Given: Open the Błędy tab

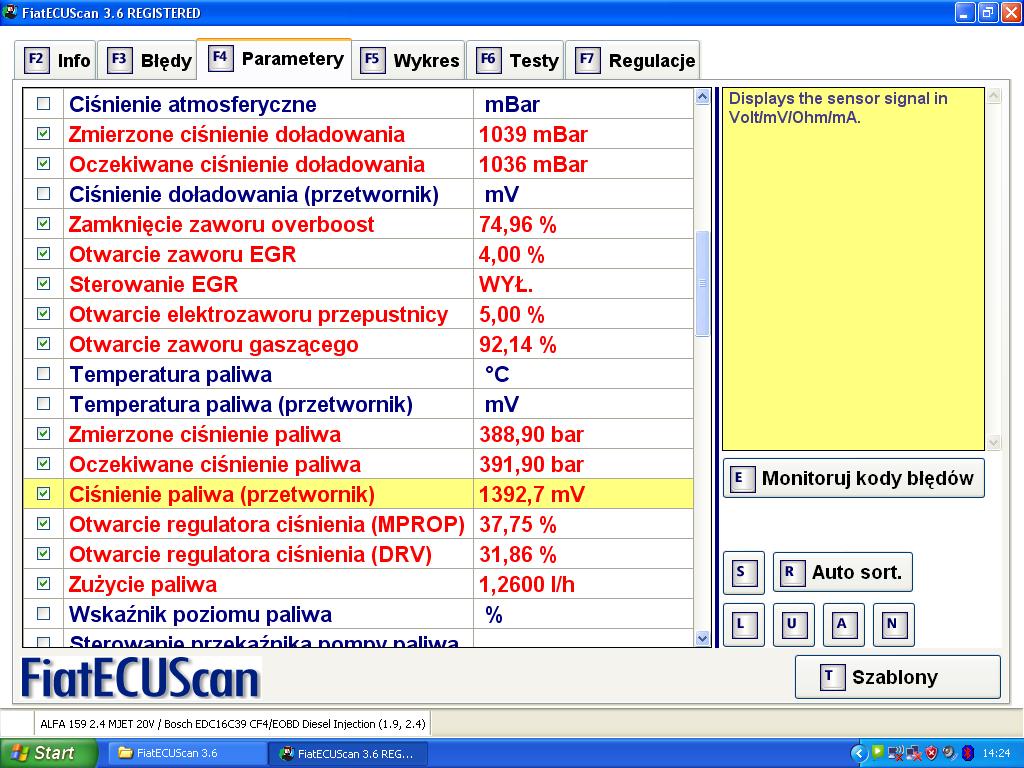Looking at the screenshot, I should coord(150,60).
